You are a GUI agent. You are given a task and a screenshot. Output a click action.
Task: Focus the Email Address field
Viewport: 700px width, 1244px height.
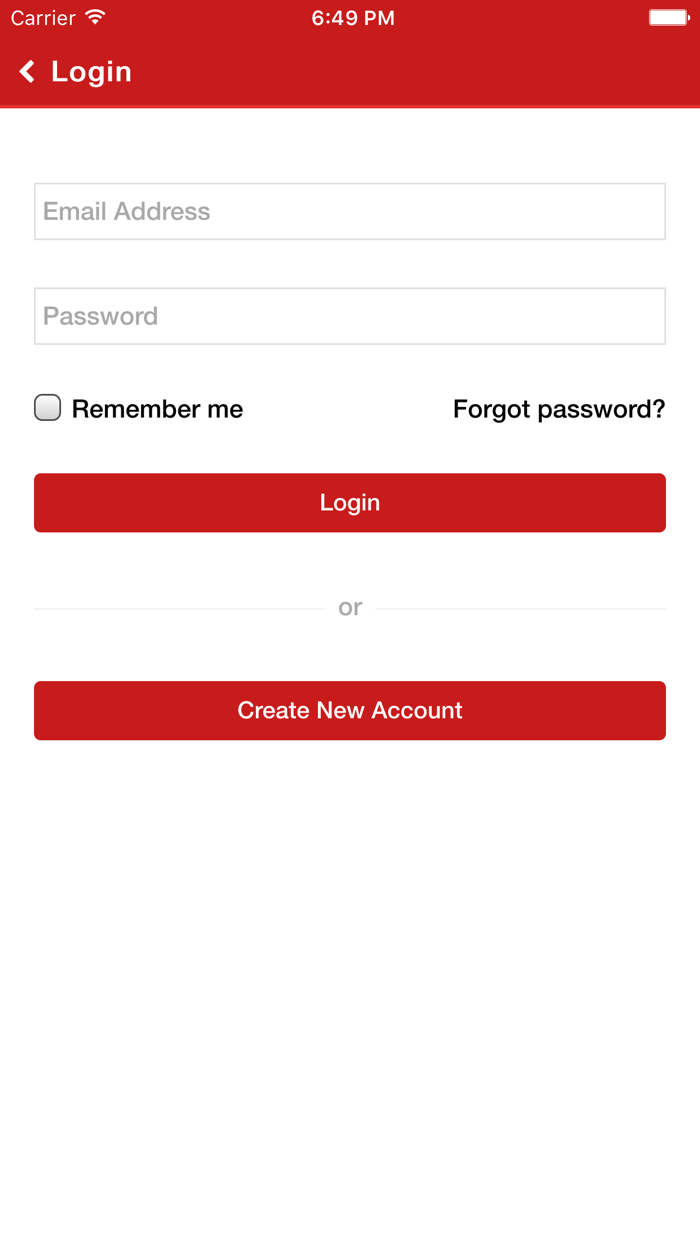[350, 211]
